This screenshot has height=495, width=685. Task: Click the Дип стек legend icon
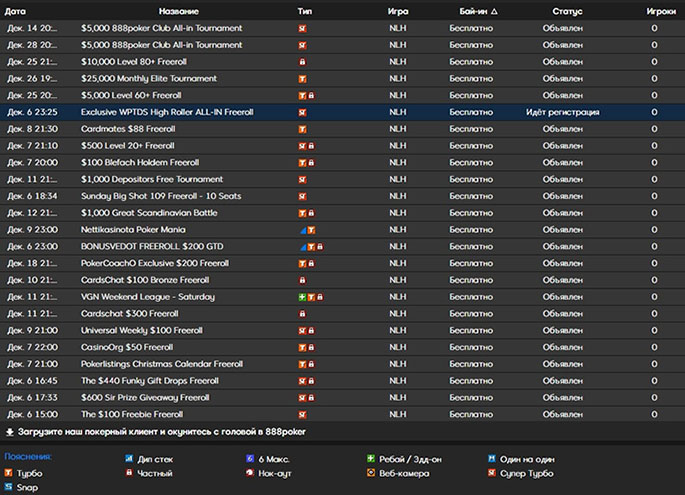[x=129, y=458]
